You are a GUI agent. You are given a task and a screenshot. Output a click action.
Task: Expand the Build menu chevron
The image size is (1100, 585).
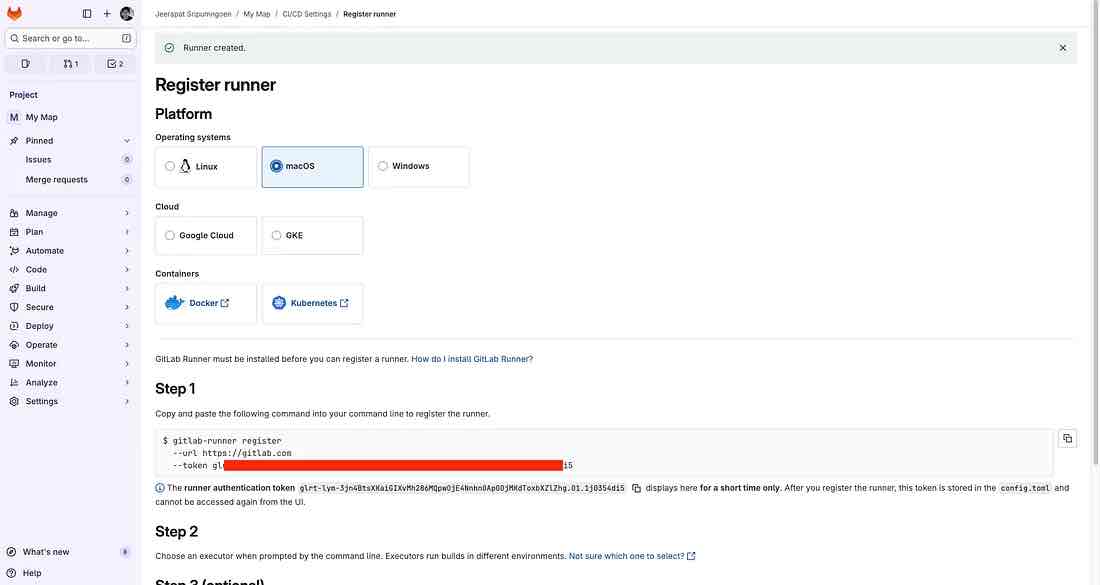127,289
